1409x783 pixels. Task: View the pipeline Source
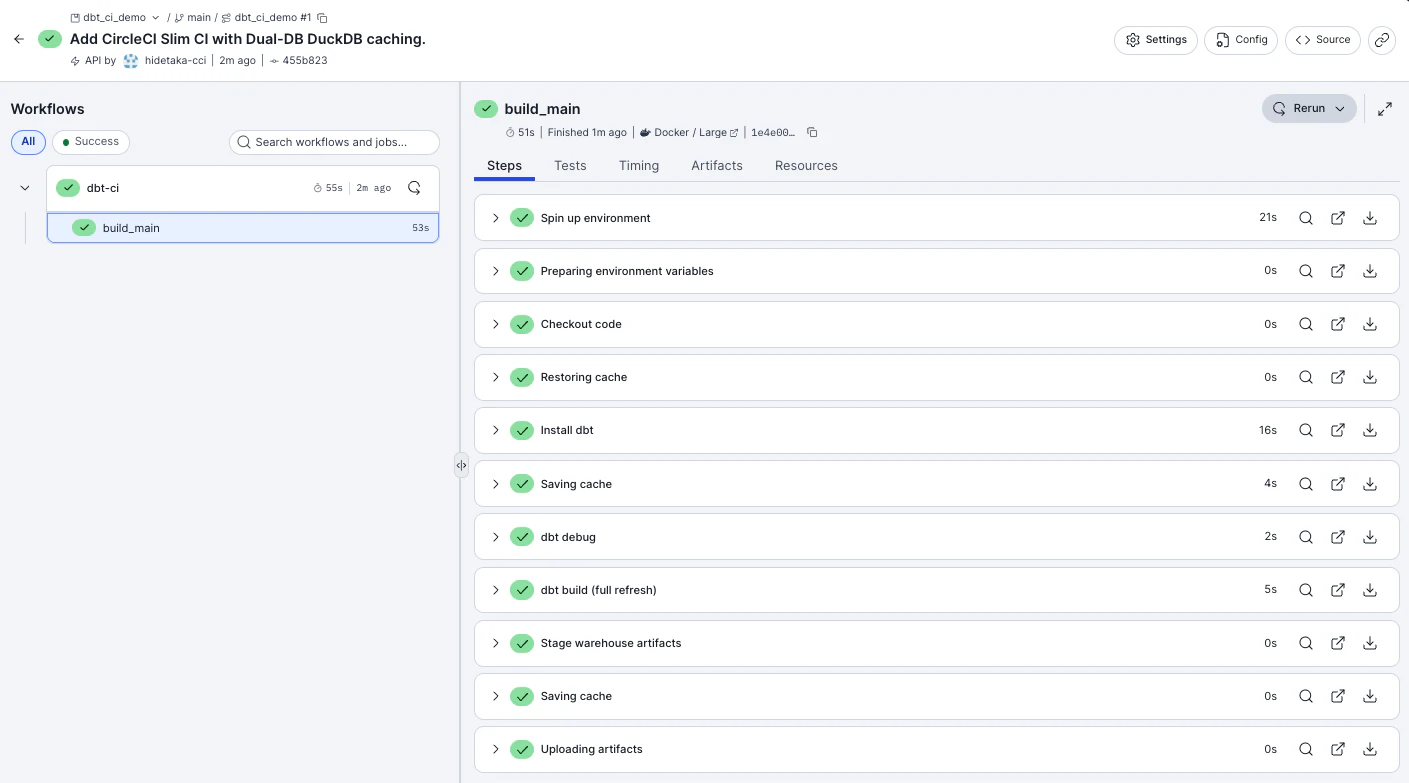[1323, 40]
